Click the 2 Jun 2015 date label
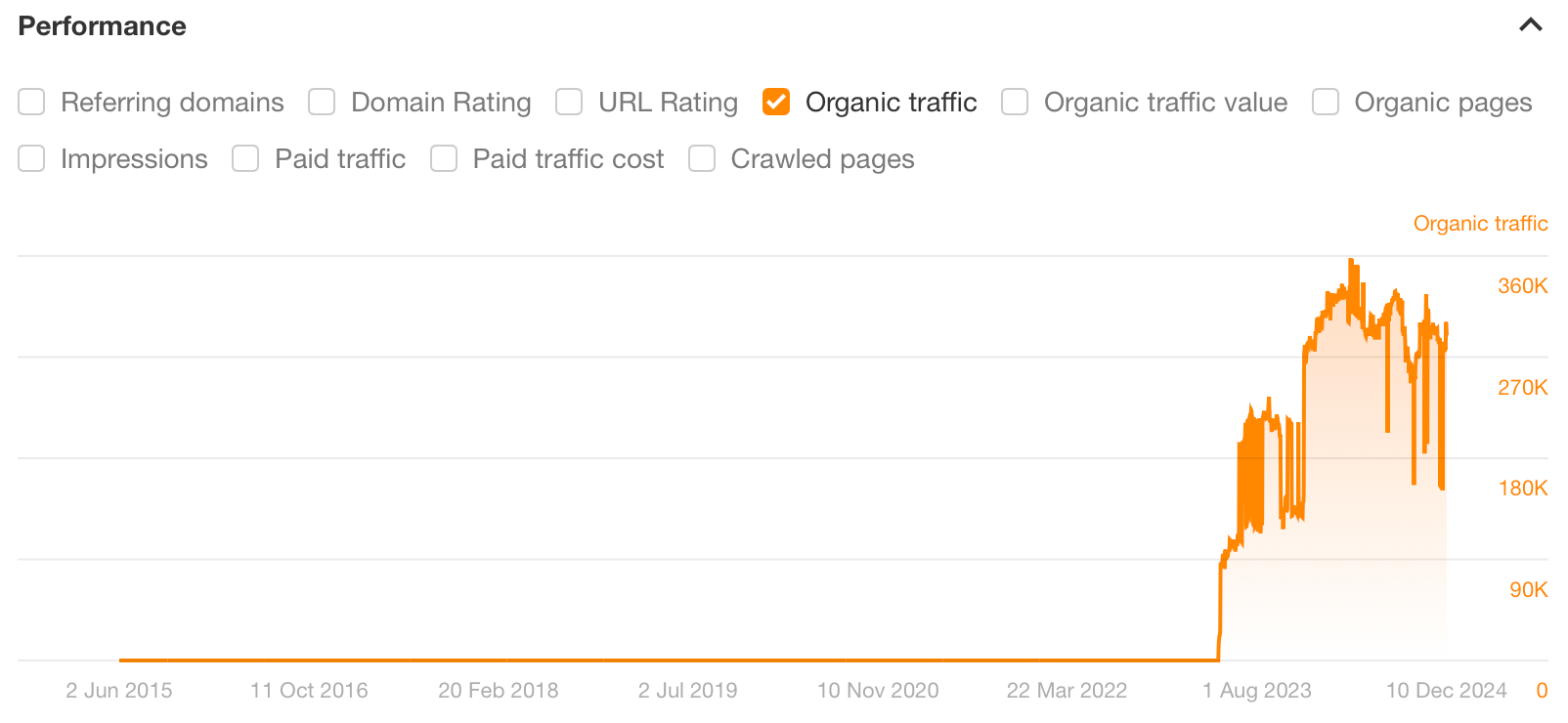The width and height of the screenshot is (1568, 723). click(x=119, y=690)
